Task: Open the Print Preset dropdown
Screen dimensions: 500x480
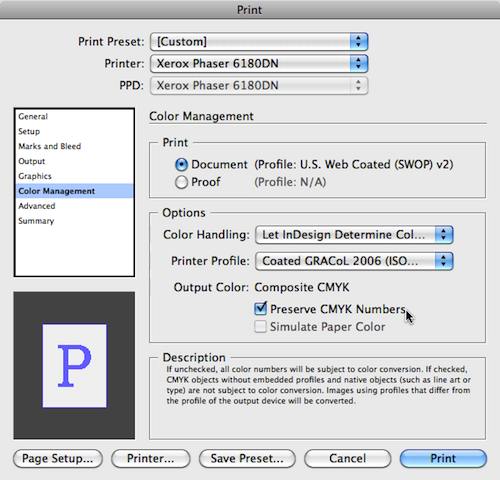Action: click(x=259, y=42)
